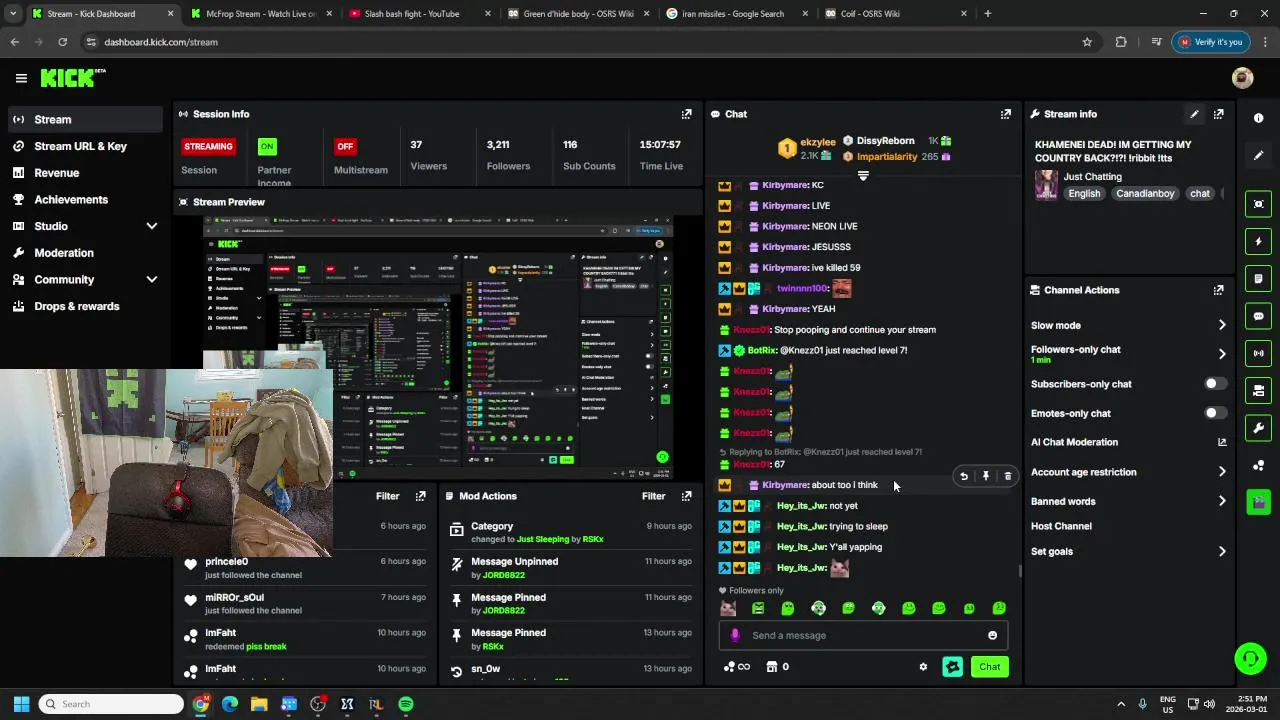Expand Followers-only chat options
This screenshot has width=1280, height=720.
pyautogui.click(x=1221, y=354)
